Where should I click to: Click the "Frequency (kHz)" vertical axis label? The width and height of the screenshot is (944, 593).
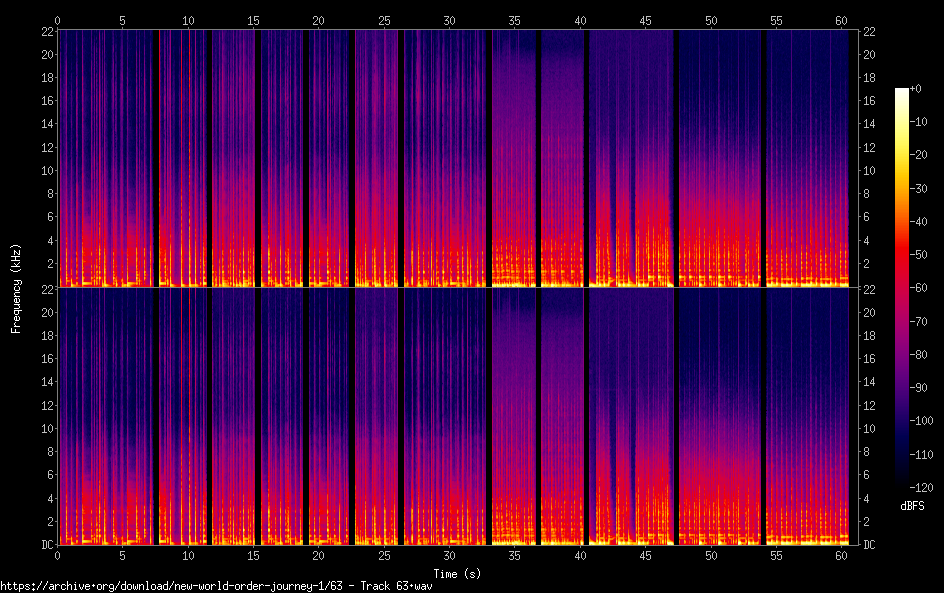(16, 288)
